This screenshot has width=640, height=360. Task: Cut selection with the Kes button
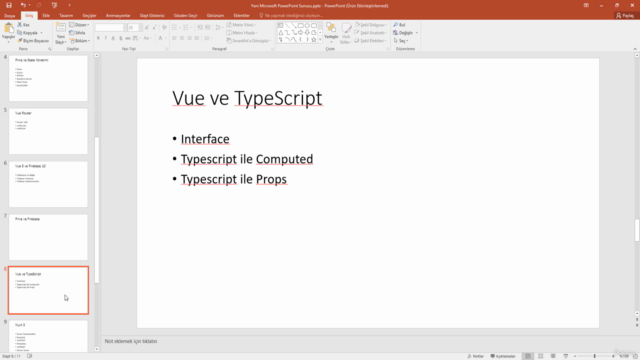coord(24,25)
